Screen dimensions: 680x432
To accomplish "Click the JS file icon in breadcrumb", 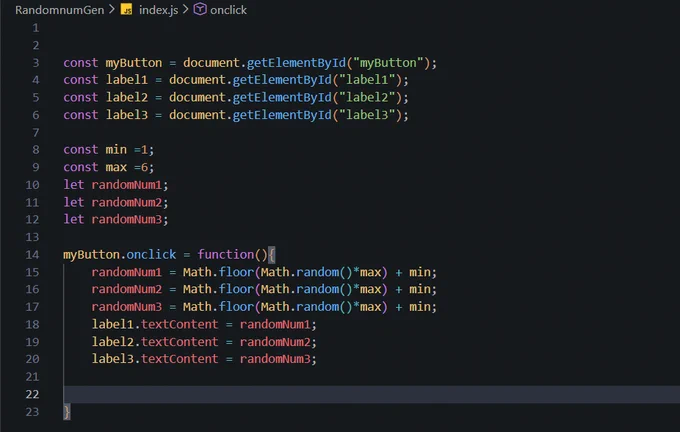I will pos(127,10).
